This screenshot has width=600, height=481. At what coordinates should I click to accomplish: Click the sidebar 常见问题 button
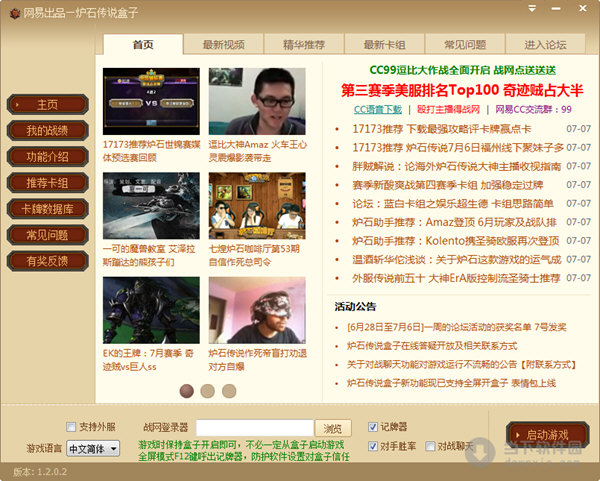click(x=47, y=235)
